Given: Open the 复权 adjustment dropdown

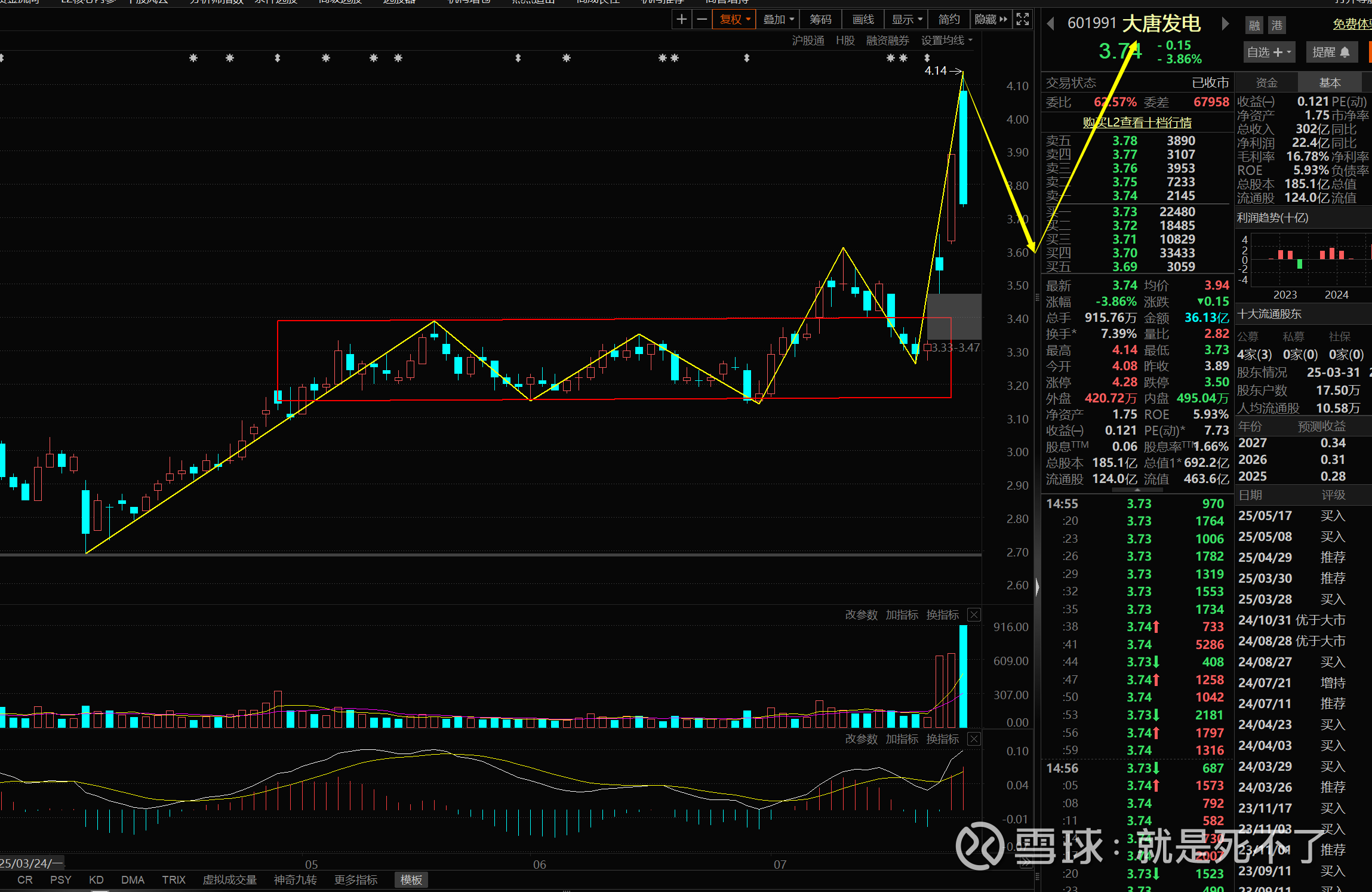Looking at the screenshot, I should tap(734, 19).
